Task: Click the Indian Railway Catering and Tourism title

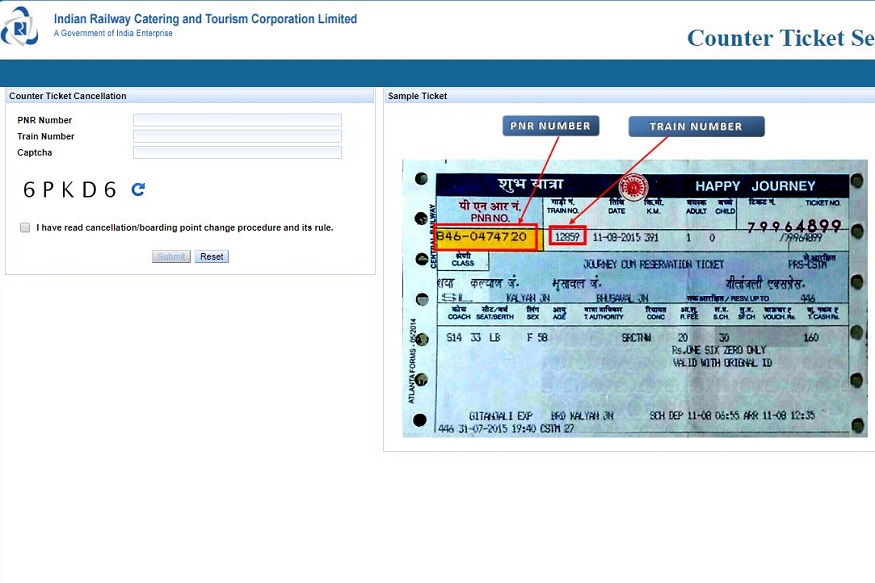Action: pos(205,18)
